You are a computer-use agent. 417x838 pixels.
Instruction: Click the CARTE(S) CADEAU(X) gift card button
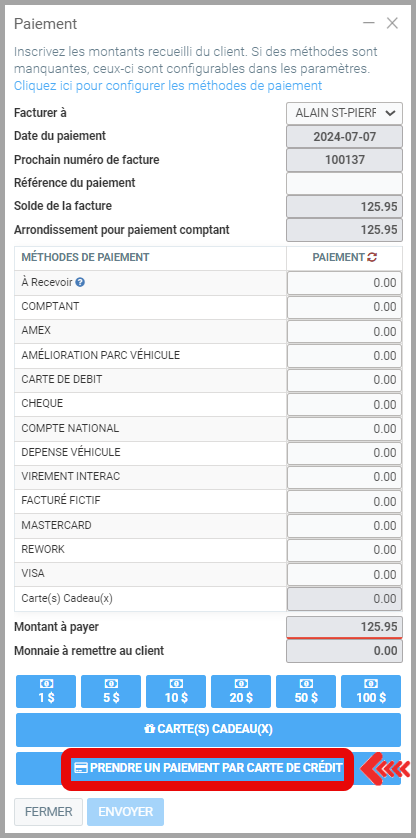pos(208,730)
